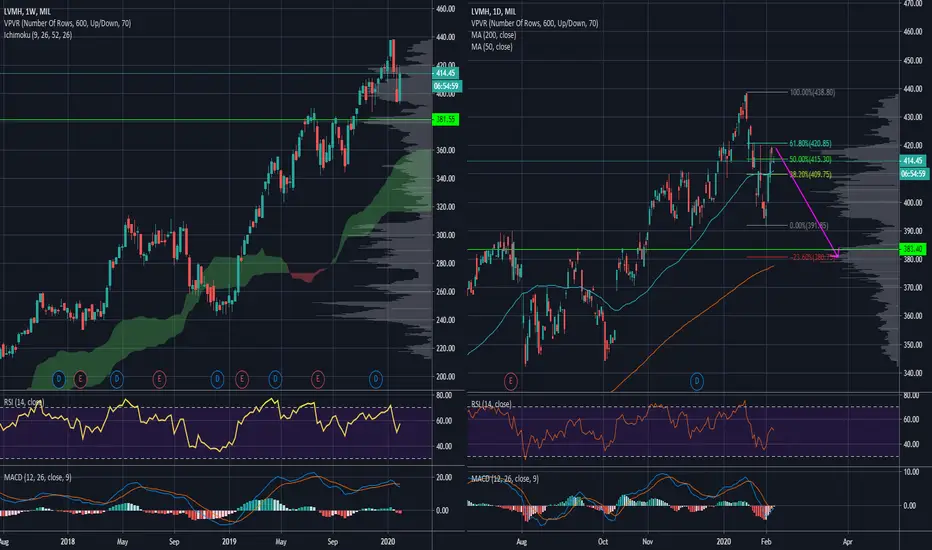Click 414.45 price label on weekly chart
The image size is (932, 550).
pyautogui.click(x=446, y=73)
